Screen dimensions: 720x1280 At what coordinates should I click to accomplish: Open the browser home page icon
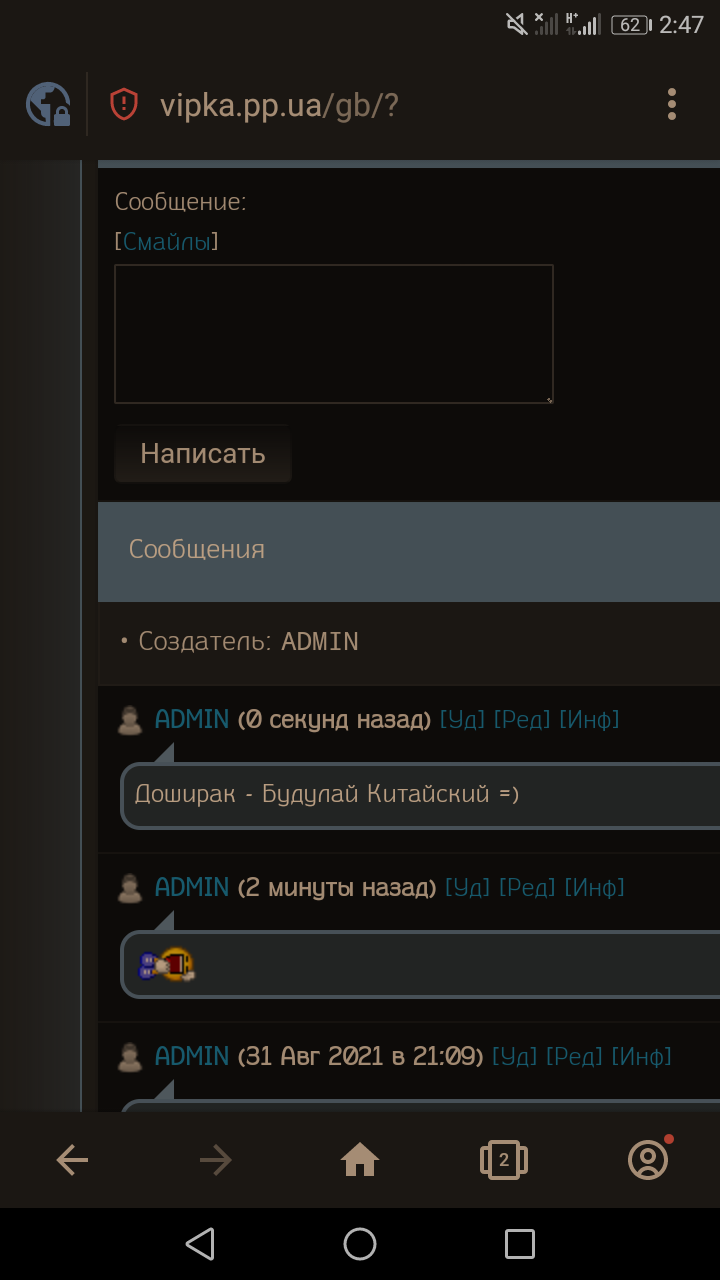360,1160
